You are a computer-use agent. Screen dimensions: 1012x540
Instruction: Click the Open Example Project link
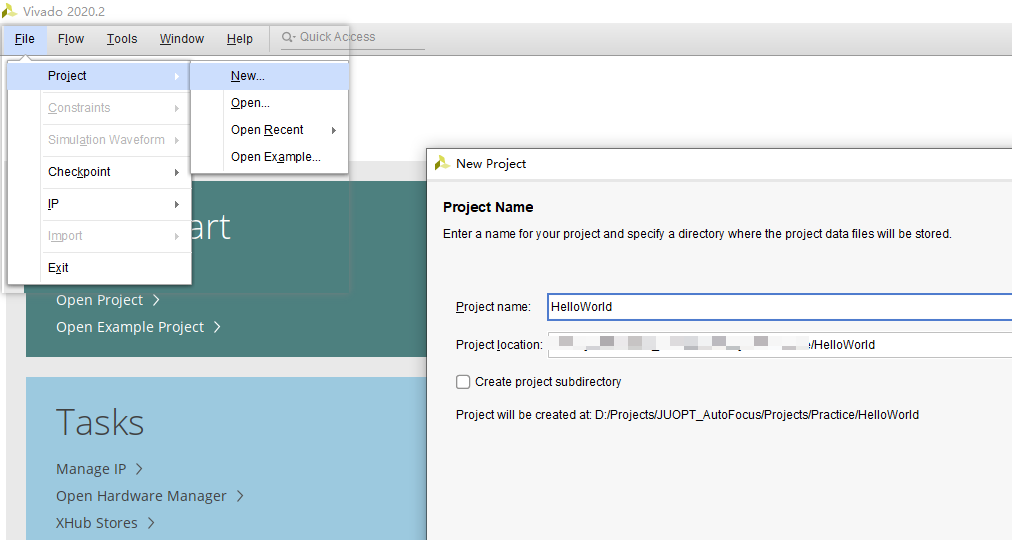pyautogui.click(x=130, y=327)
